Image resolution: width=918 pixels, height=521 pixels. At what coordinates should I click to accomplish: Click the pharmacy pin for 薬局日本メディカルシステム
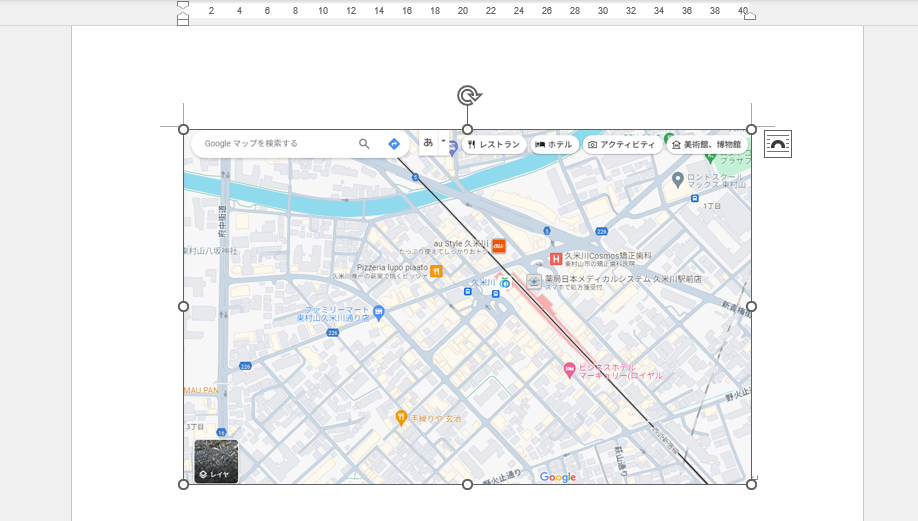click(533, 282)
